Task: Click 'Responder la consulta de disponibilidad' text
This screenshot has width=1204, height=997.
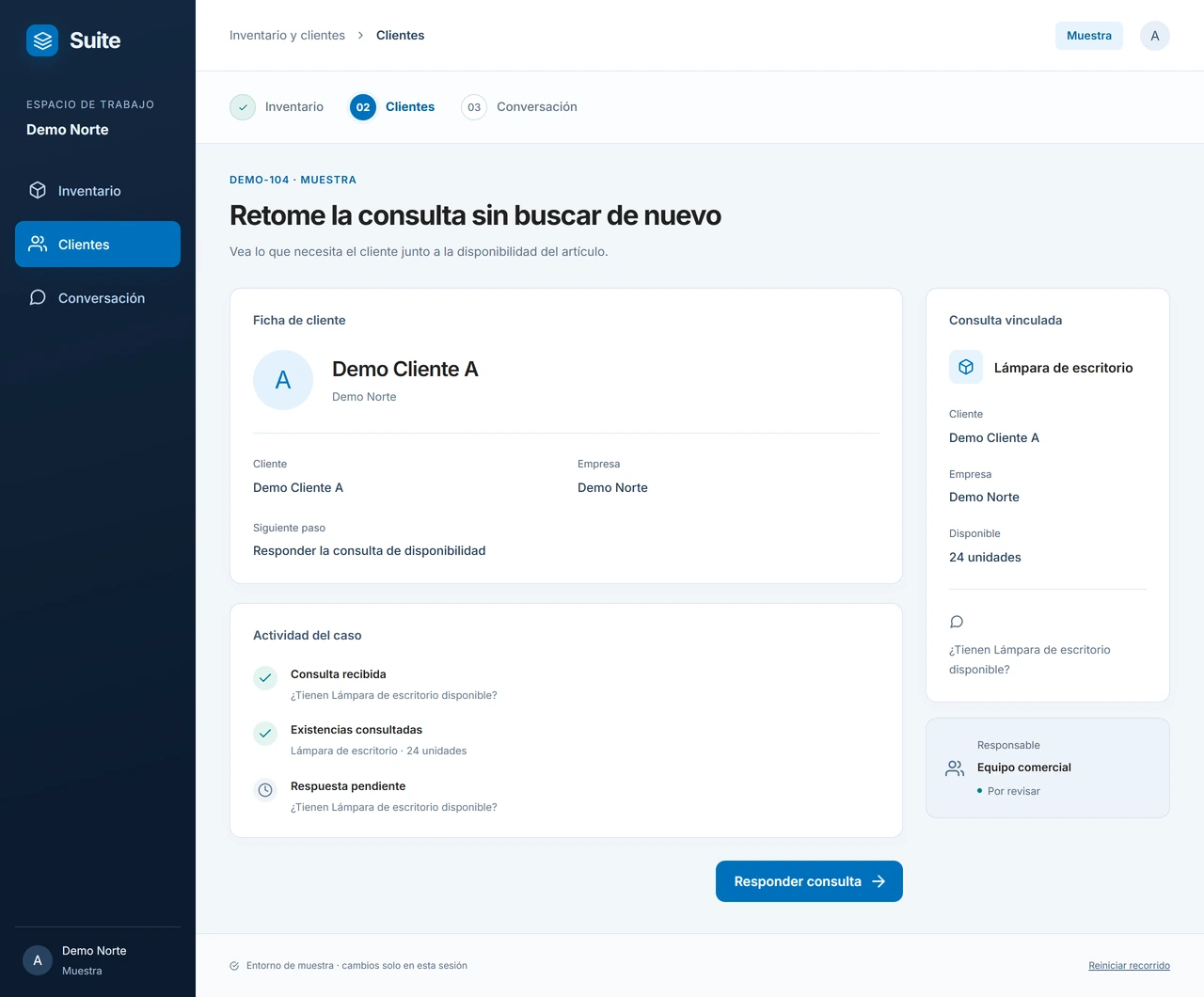Action: [369, 550]
